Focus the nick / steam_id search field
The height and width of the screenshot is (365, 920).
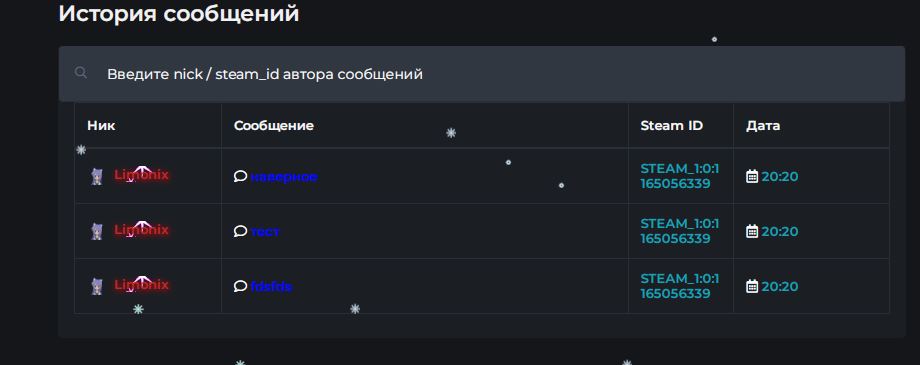pyautogui.click(x=481, y=74)
